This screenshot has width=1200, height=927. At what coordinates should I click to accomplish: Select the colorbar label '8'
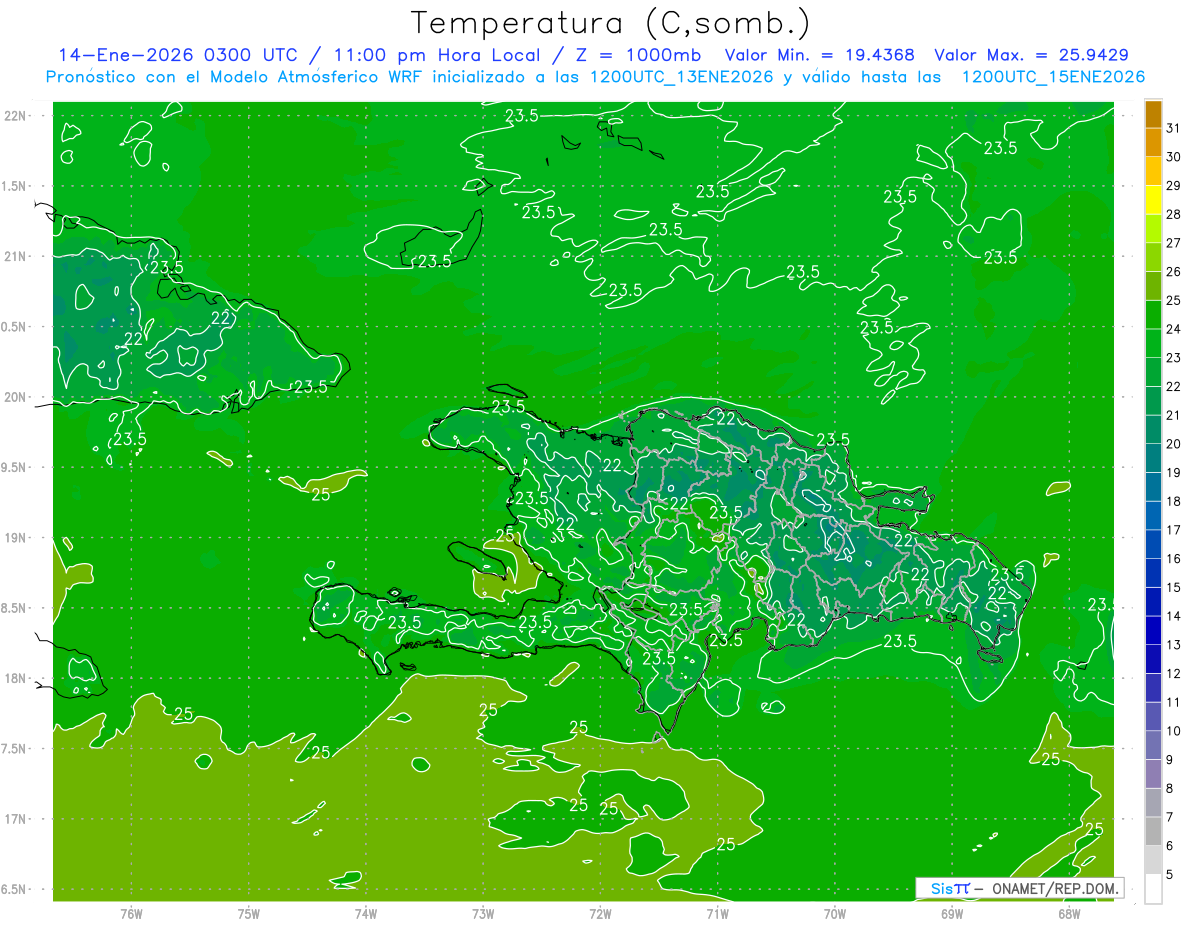point(1170,788)
